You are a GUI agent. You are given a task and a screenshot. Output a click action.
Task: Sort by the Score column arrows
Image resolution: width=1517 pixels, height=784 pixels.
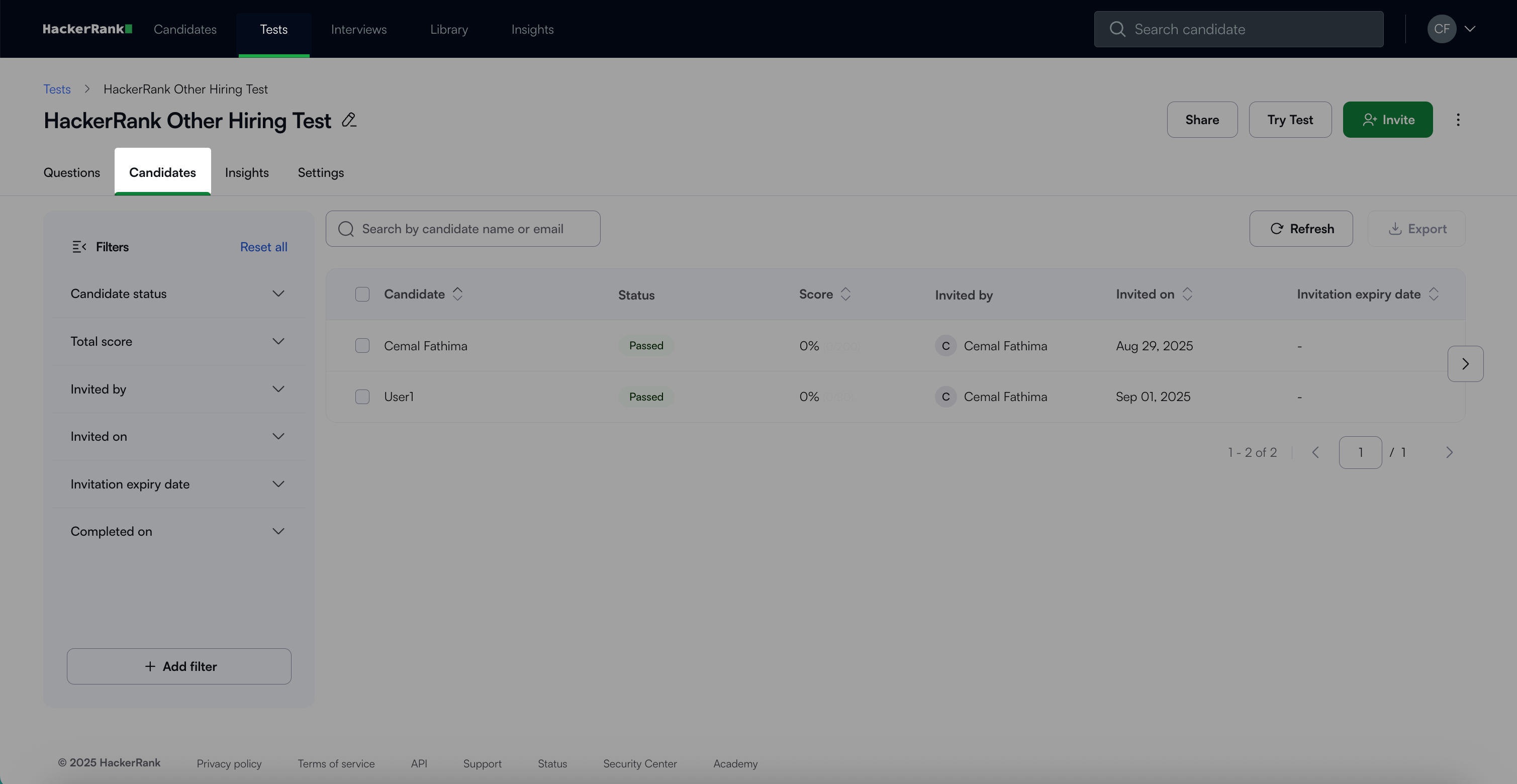[x=845, y=295]
